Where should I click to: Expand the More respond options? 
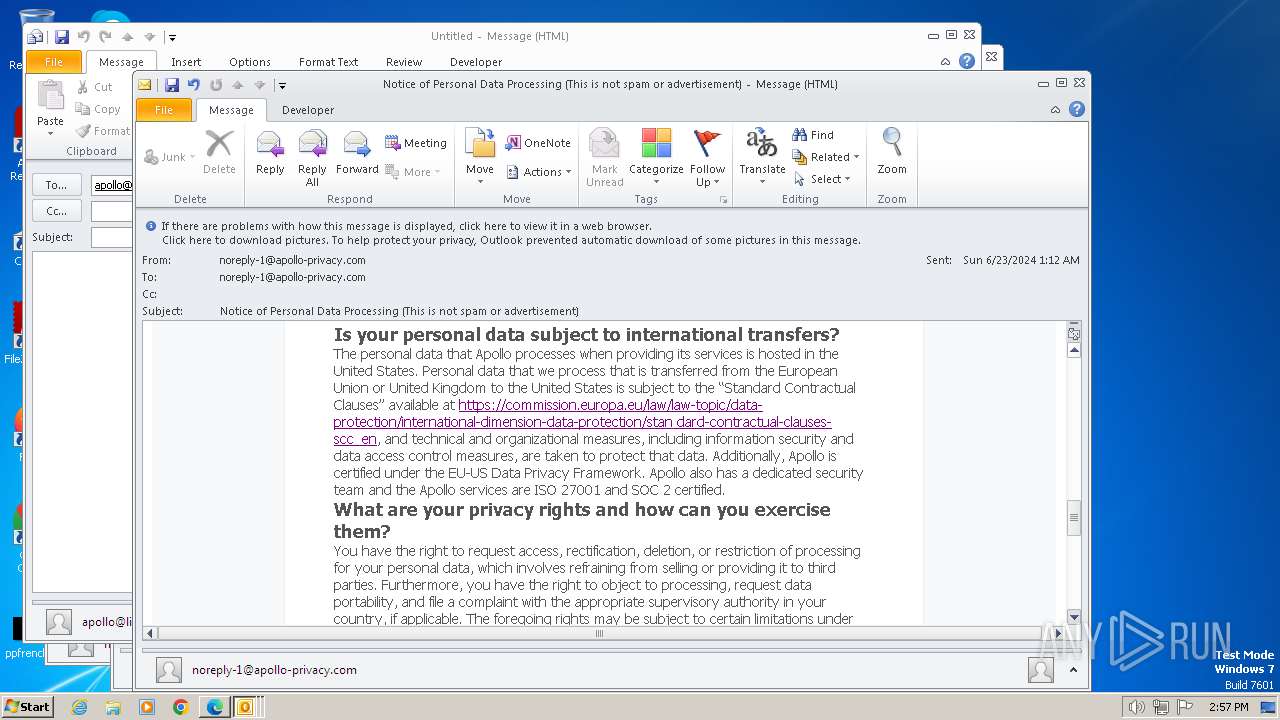[x=415, y=172]
